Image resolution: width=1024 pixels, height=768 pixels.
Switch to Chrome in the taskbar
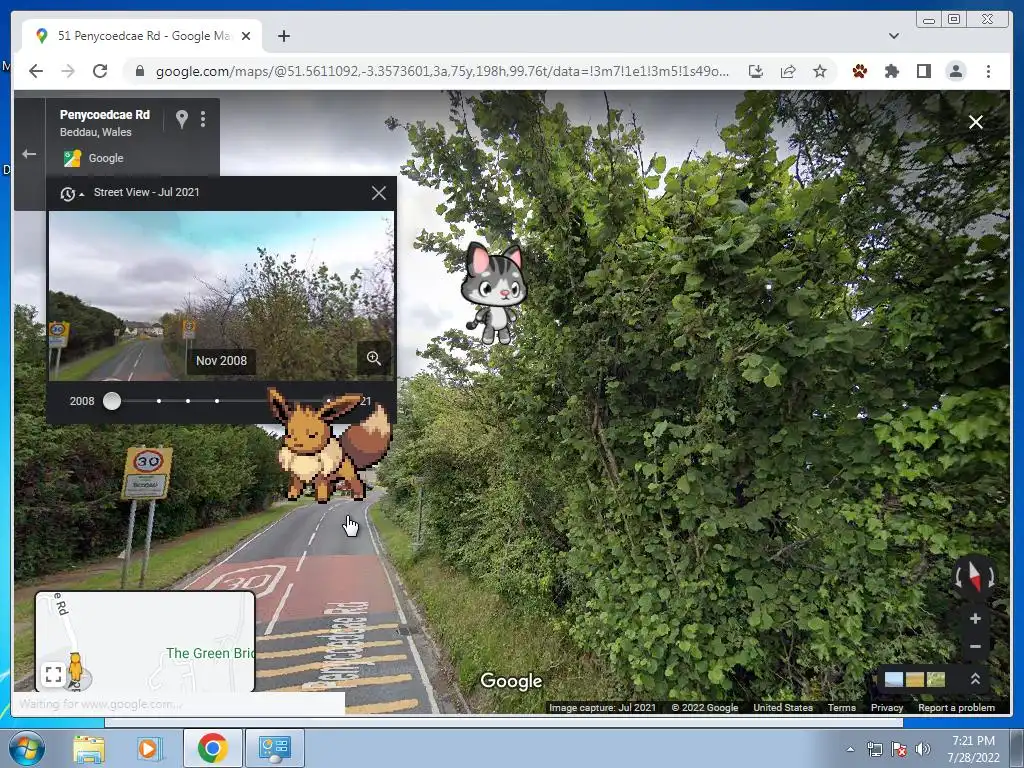(x=212, y=748)
